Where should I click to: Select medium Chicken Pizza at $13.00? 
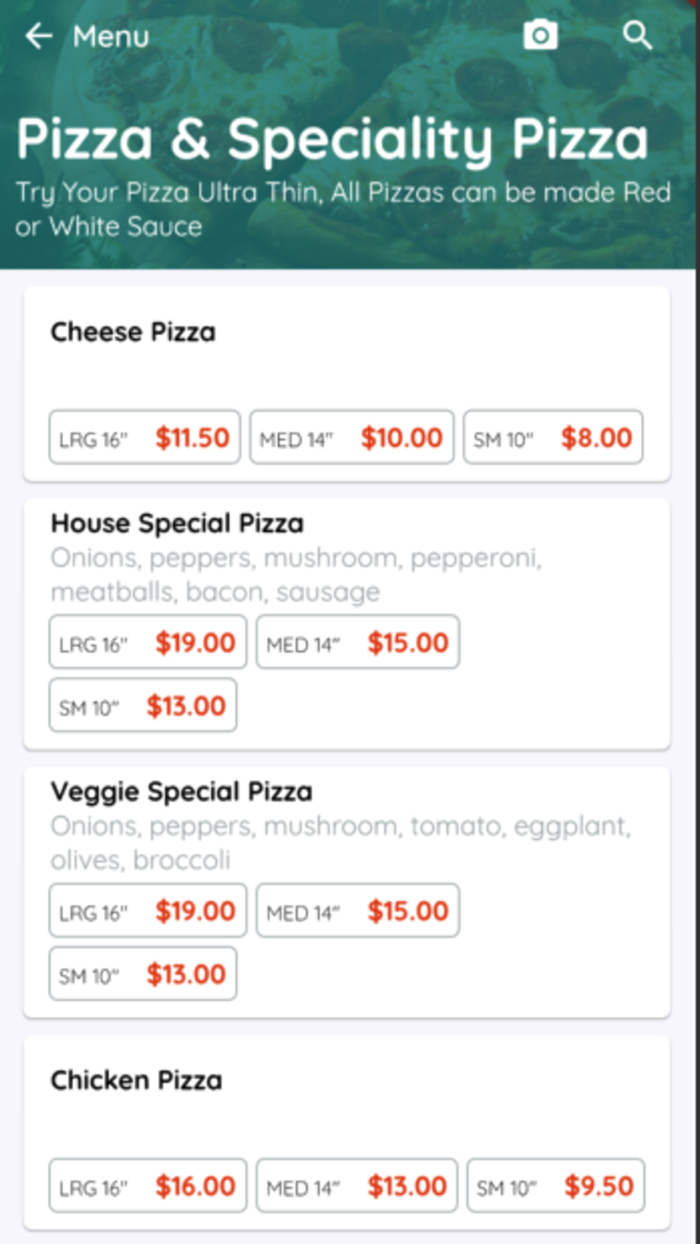point(356,1186)
